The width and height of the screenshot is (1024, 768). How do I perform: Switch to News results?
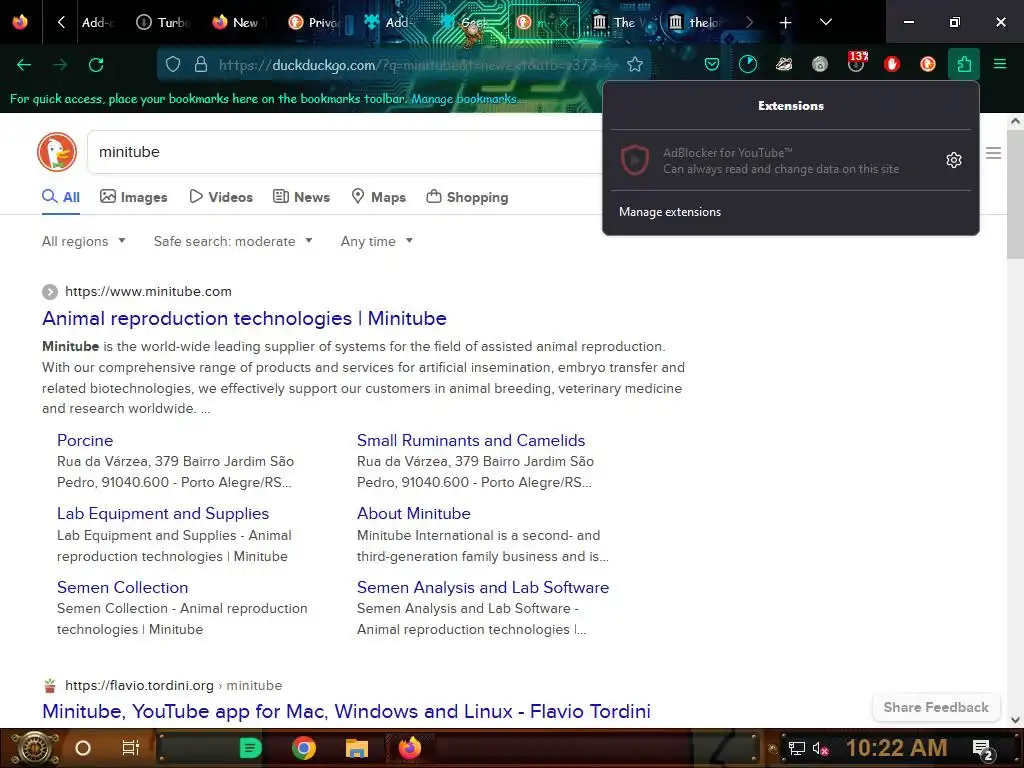[x=301, y=197]
